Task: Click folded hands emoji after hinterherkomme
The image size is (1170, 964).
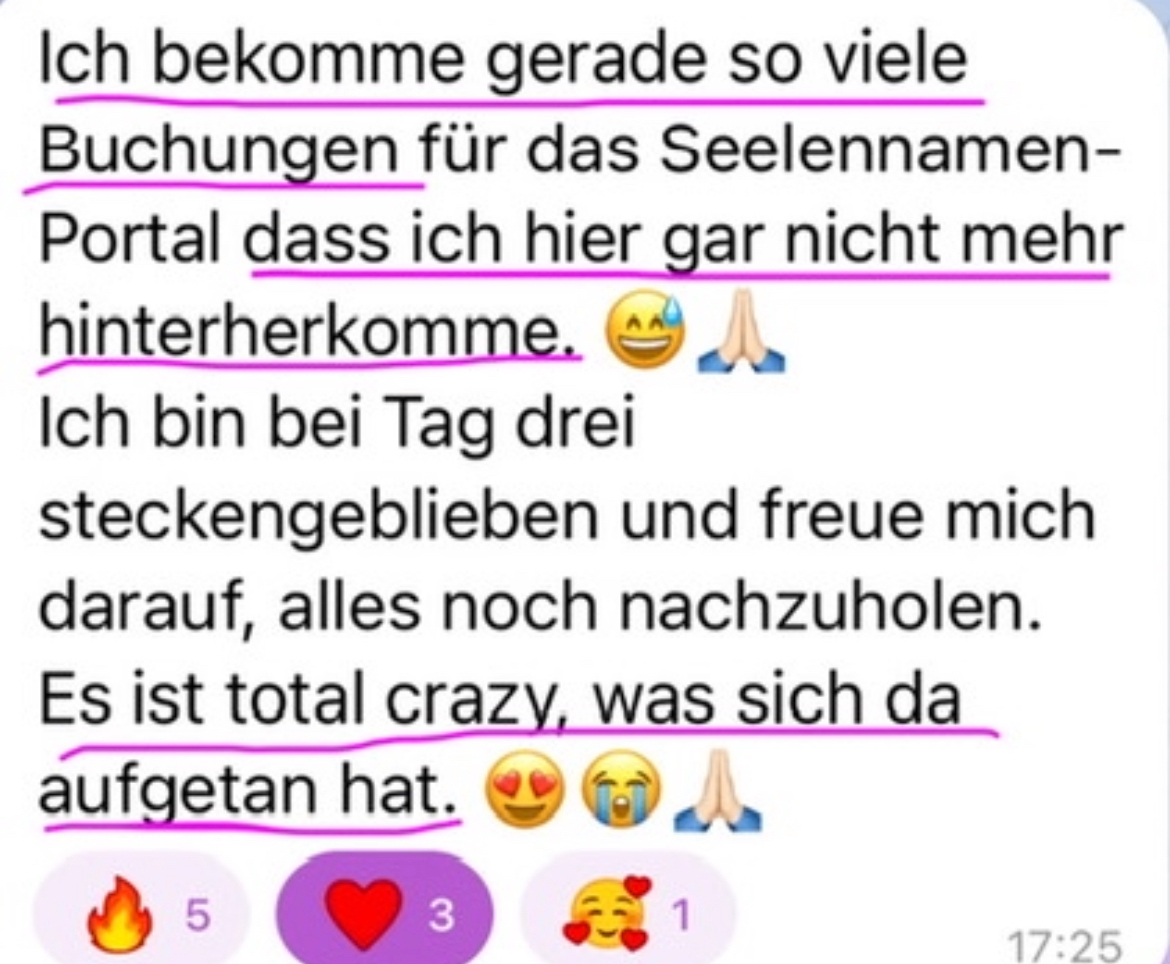Action: [x=739, y=332]
